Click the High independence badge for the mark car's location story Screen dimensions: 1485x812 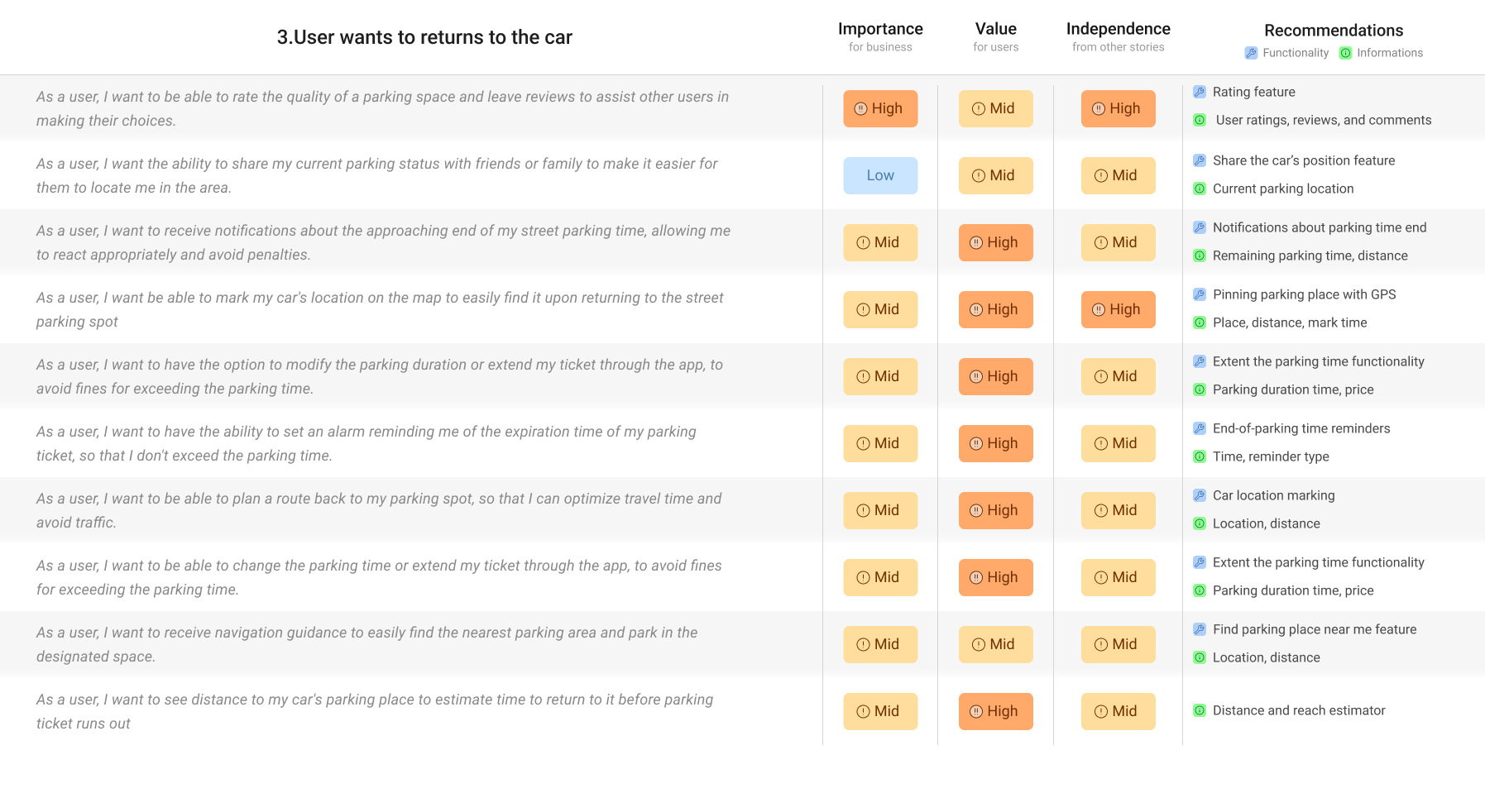pos(1118,309)
